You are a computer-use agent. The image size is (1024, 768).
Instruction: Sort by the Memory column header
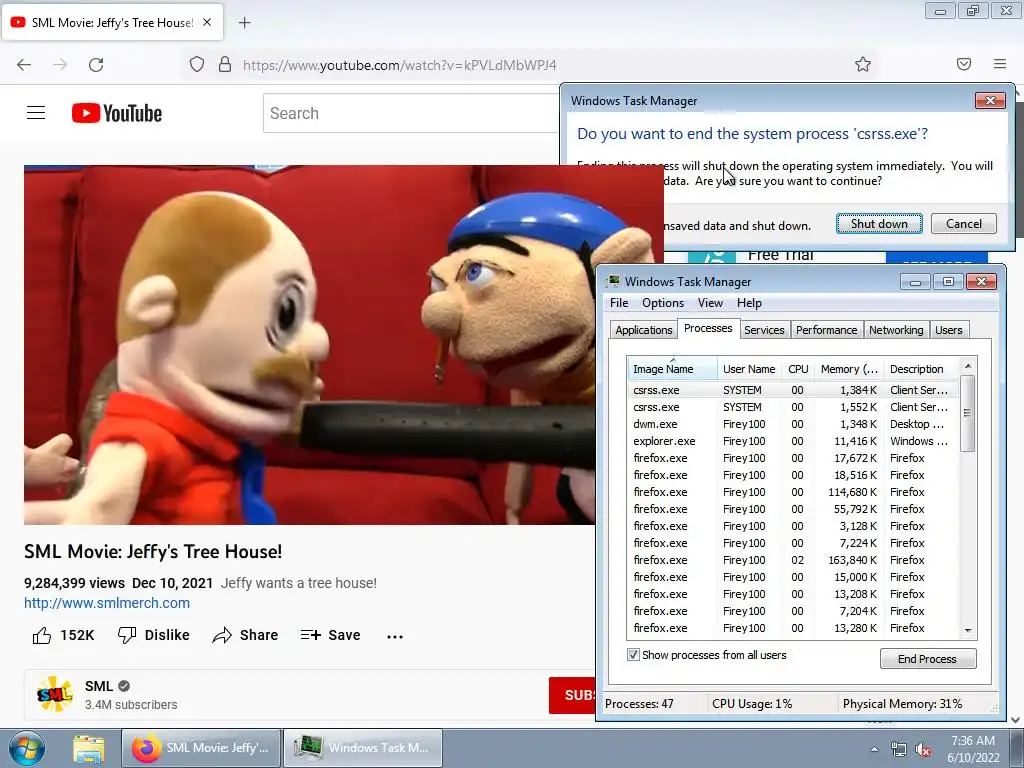[x=849, y=369]
